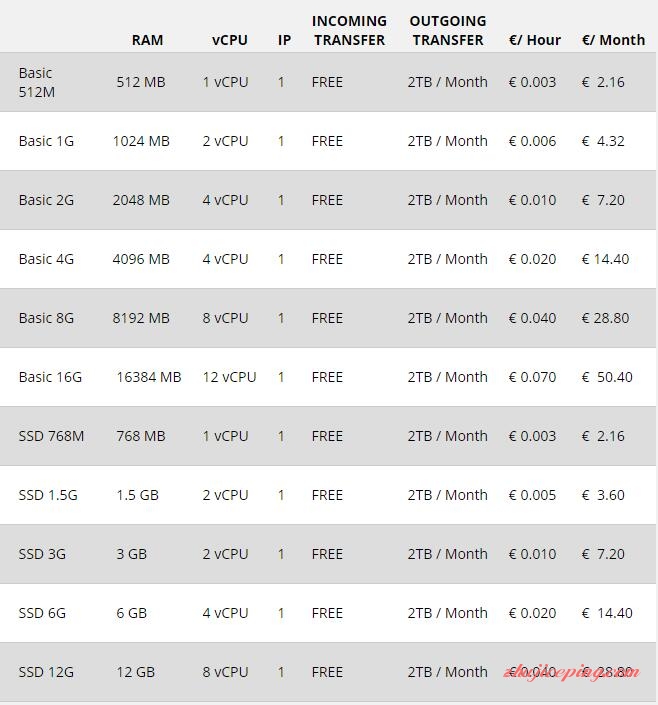Screen dimensions: 658x705
Task: Click the RAM column header
Action: [147, 40]
